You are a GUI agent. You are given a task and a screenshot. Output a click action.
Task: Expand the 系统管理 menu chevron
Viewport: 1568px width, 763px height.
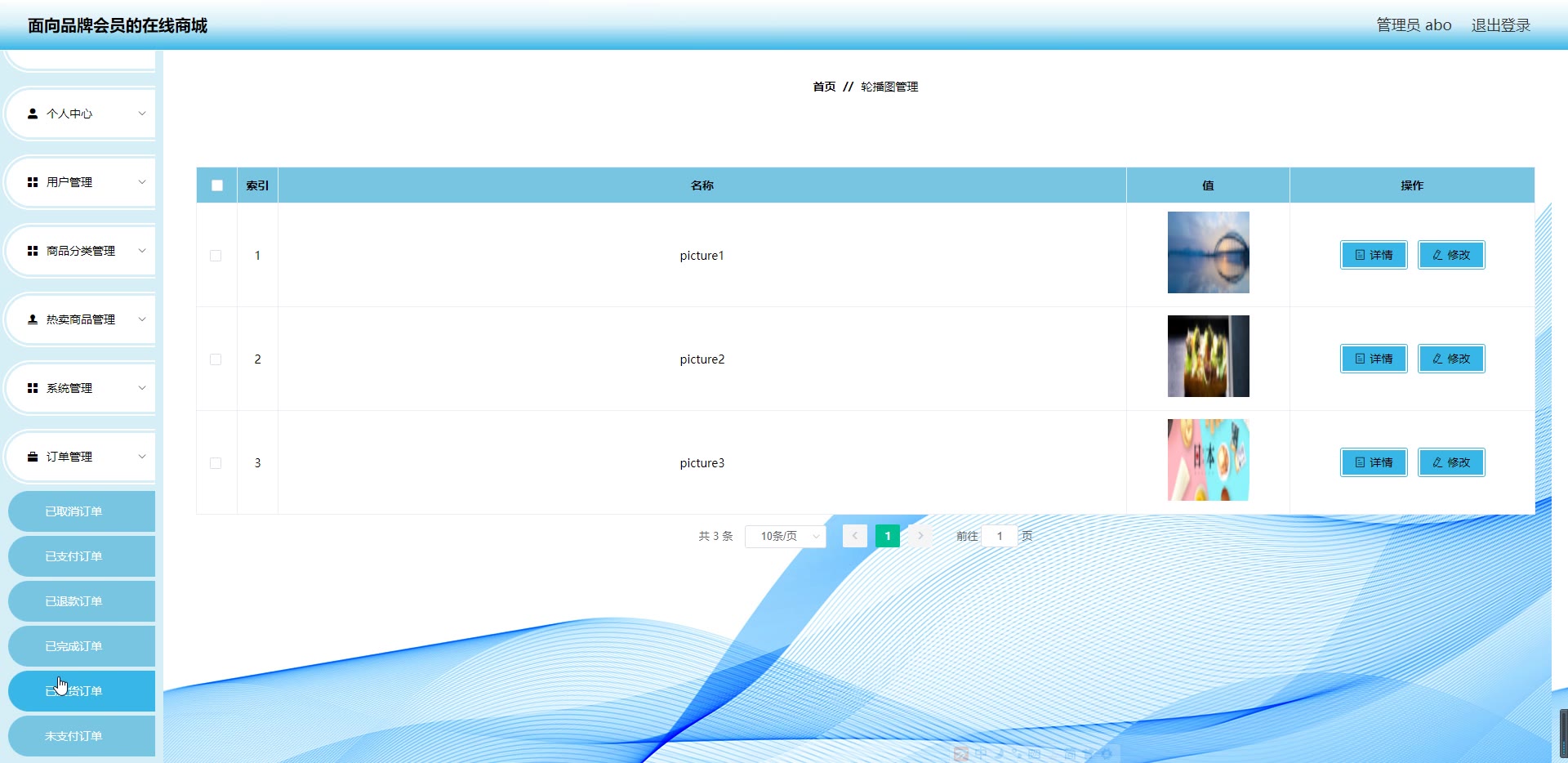[141, 388]
